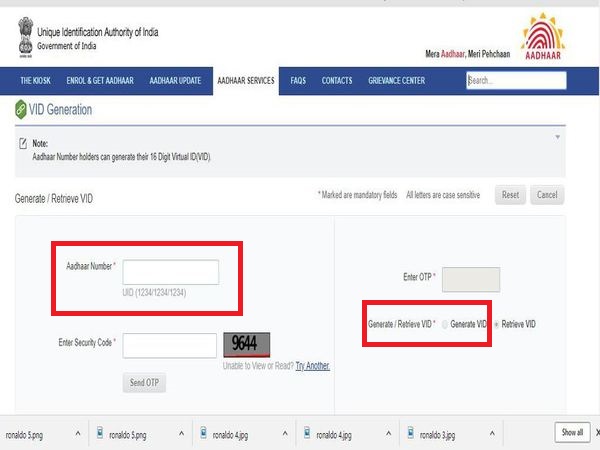Expand options chevron for ronaldo 3.jpg download

pyautogui.click(x=491, y=434)
